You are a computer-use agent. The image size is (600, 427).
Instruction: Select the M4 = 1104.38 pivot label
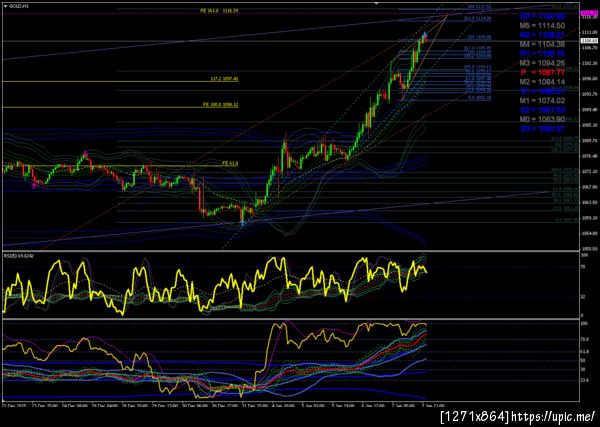click(543, 45)
